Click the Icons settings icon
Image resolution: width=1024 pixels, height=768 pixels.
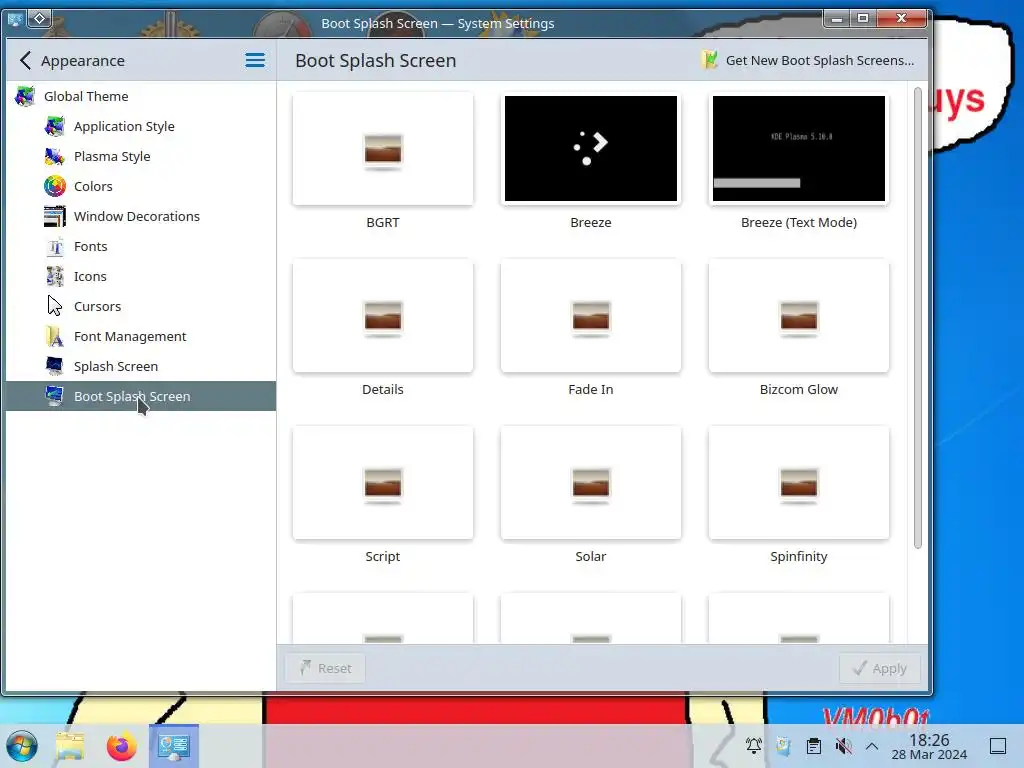click(55, 276)
